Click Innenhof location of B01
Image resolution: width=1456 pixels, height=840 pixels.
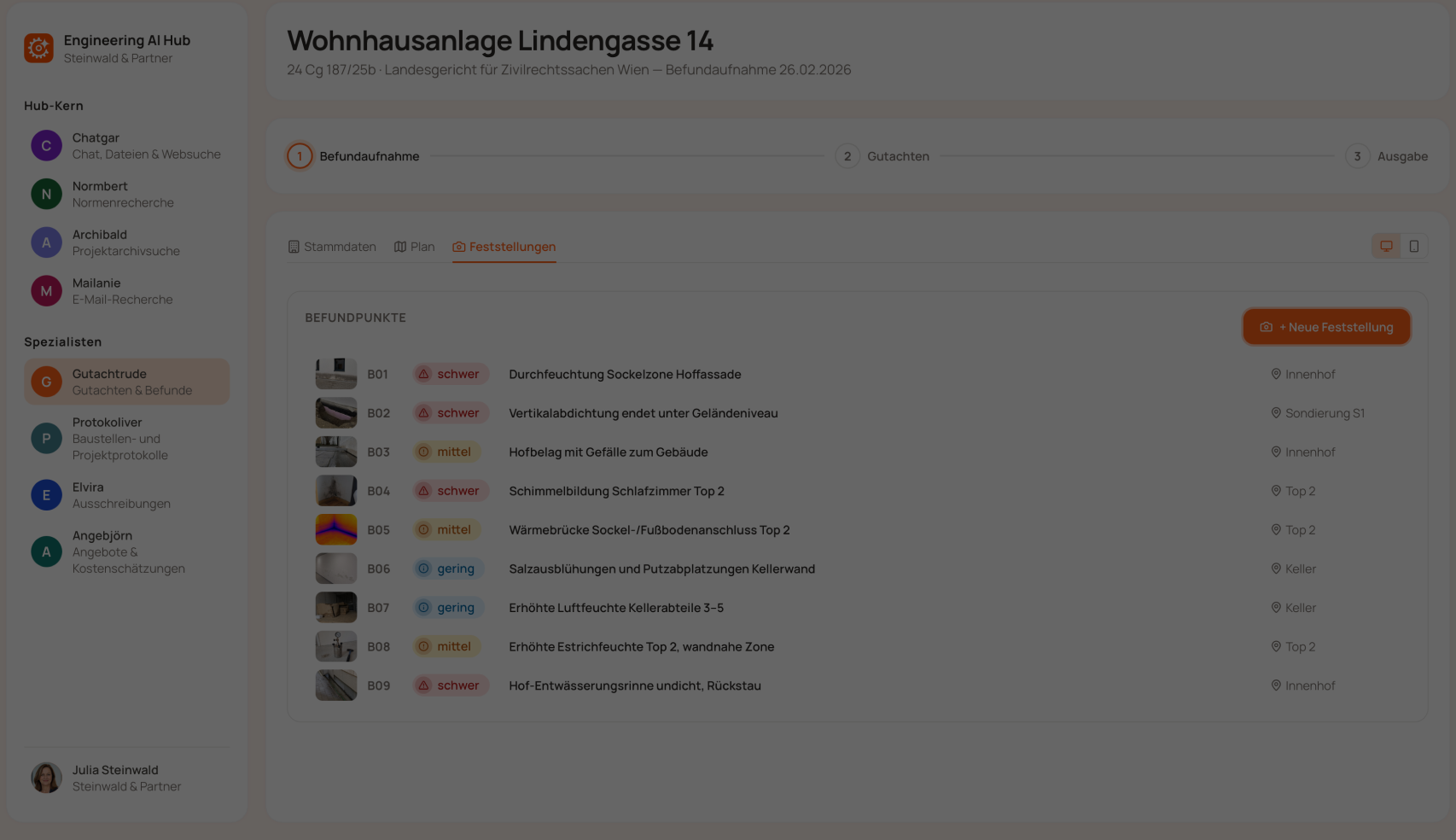tap(1303, 374)
